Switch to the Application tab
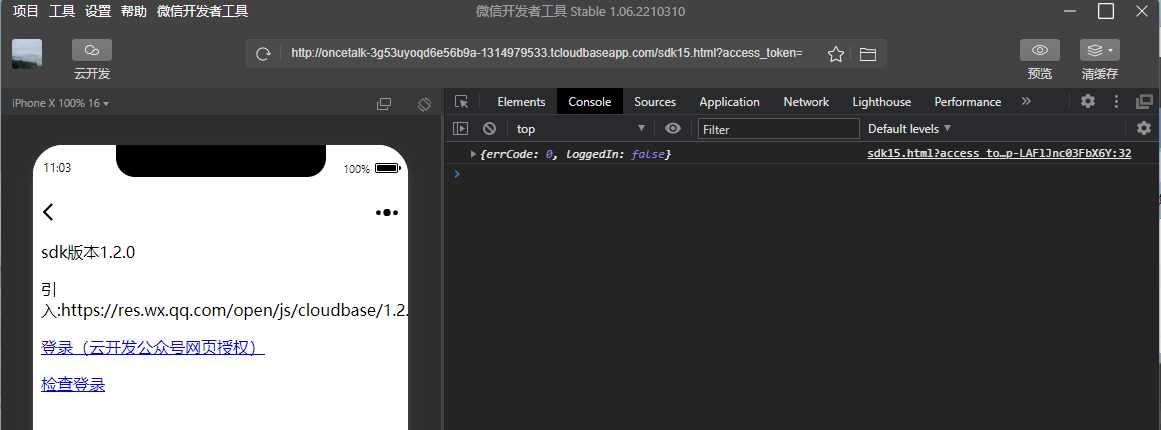 729,101
